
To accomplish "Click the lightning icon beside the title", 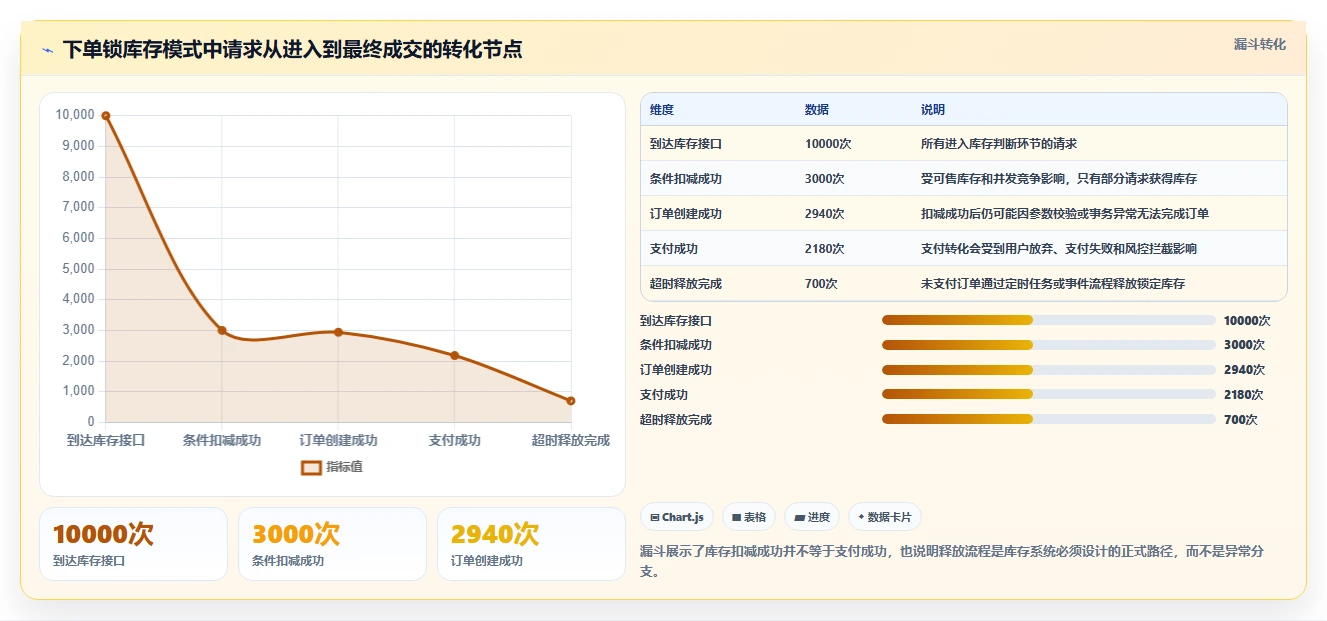I will [x=47, y=50].
